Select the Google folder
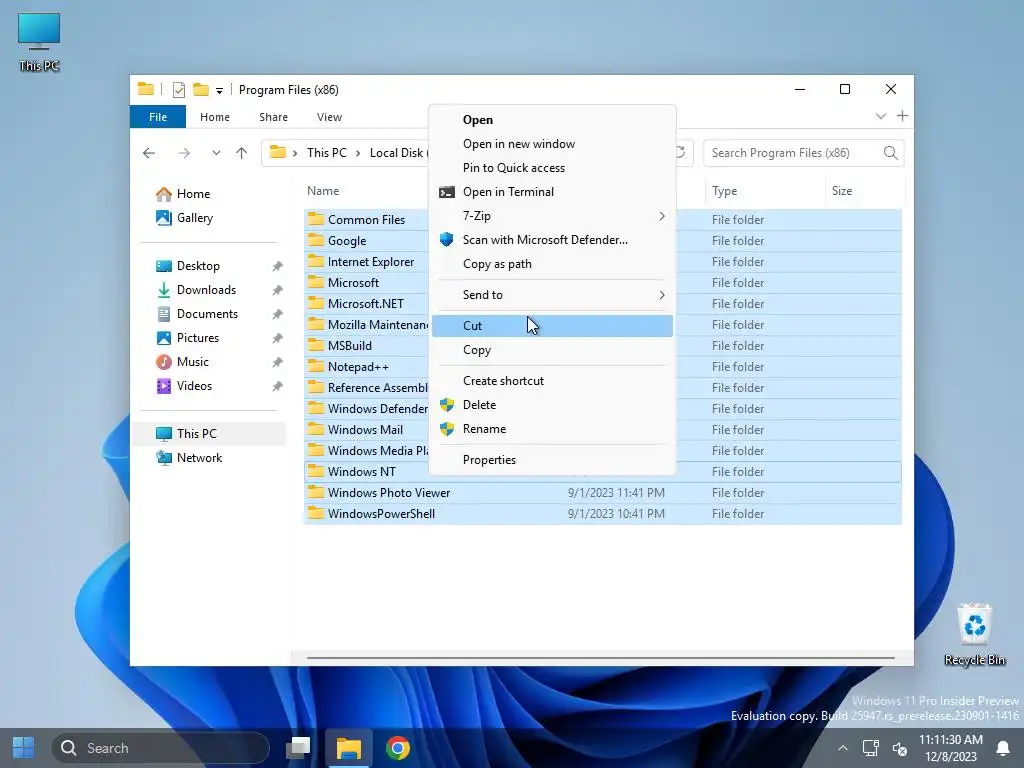Screen dimensions: 1024x768 [x=347, y=241]
